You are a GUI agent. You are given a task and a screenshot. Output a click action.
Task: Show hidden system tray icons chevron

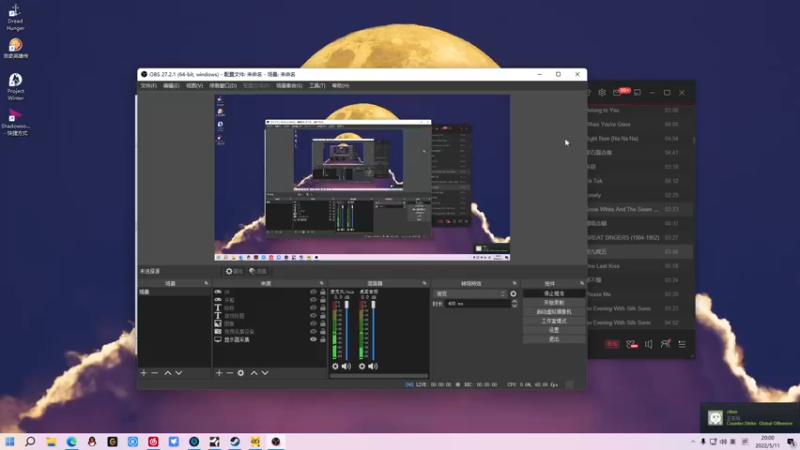tap(693, 442)
